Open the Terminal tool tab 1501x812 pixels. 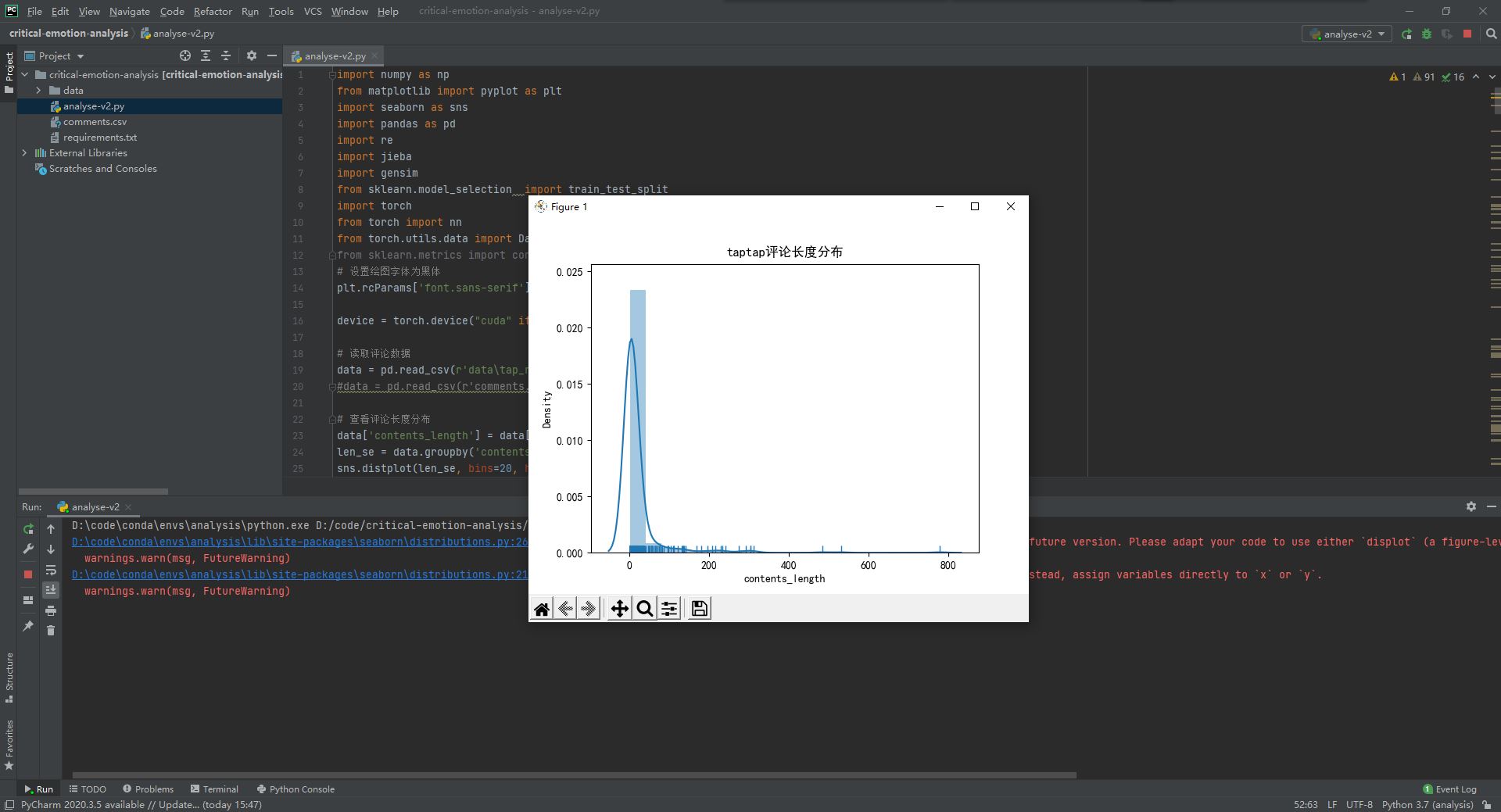[x=214, y=789]
